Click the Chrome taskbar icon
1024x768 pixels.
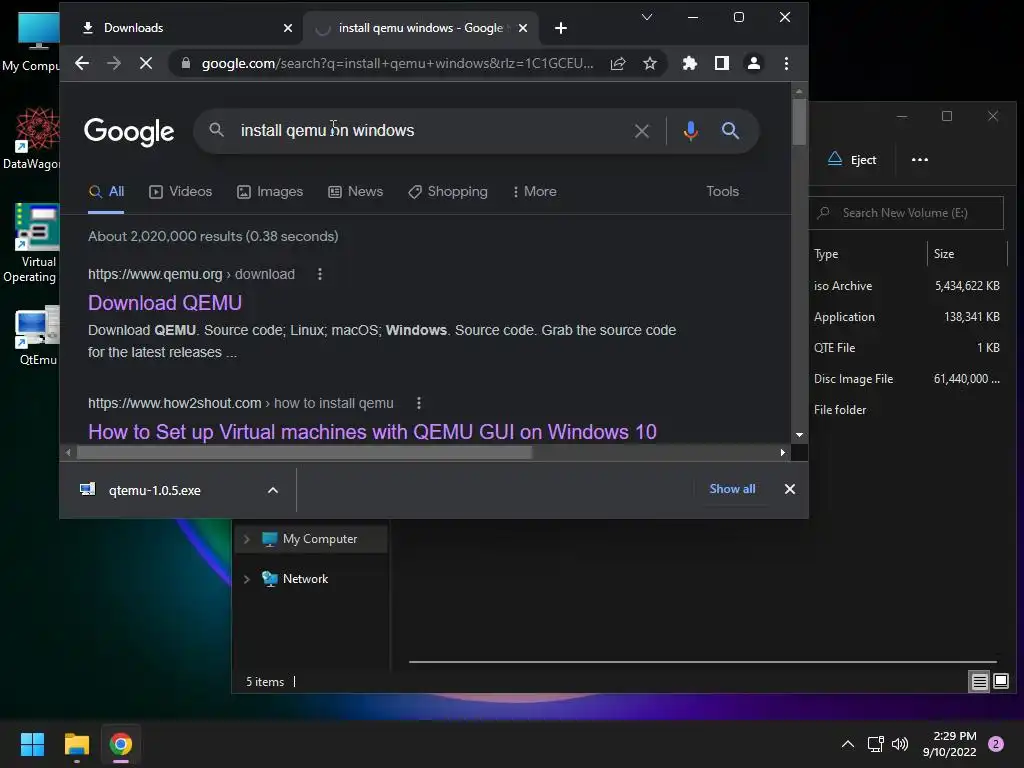pos(121,744)
